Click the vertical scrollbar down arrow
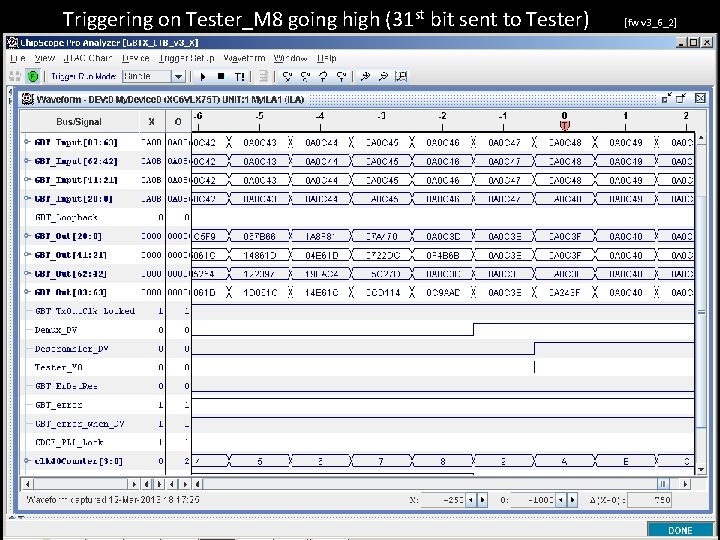This screenshot has height=540, width=720. coord(701,469)
